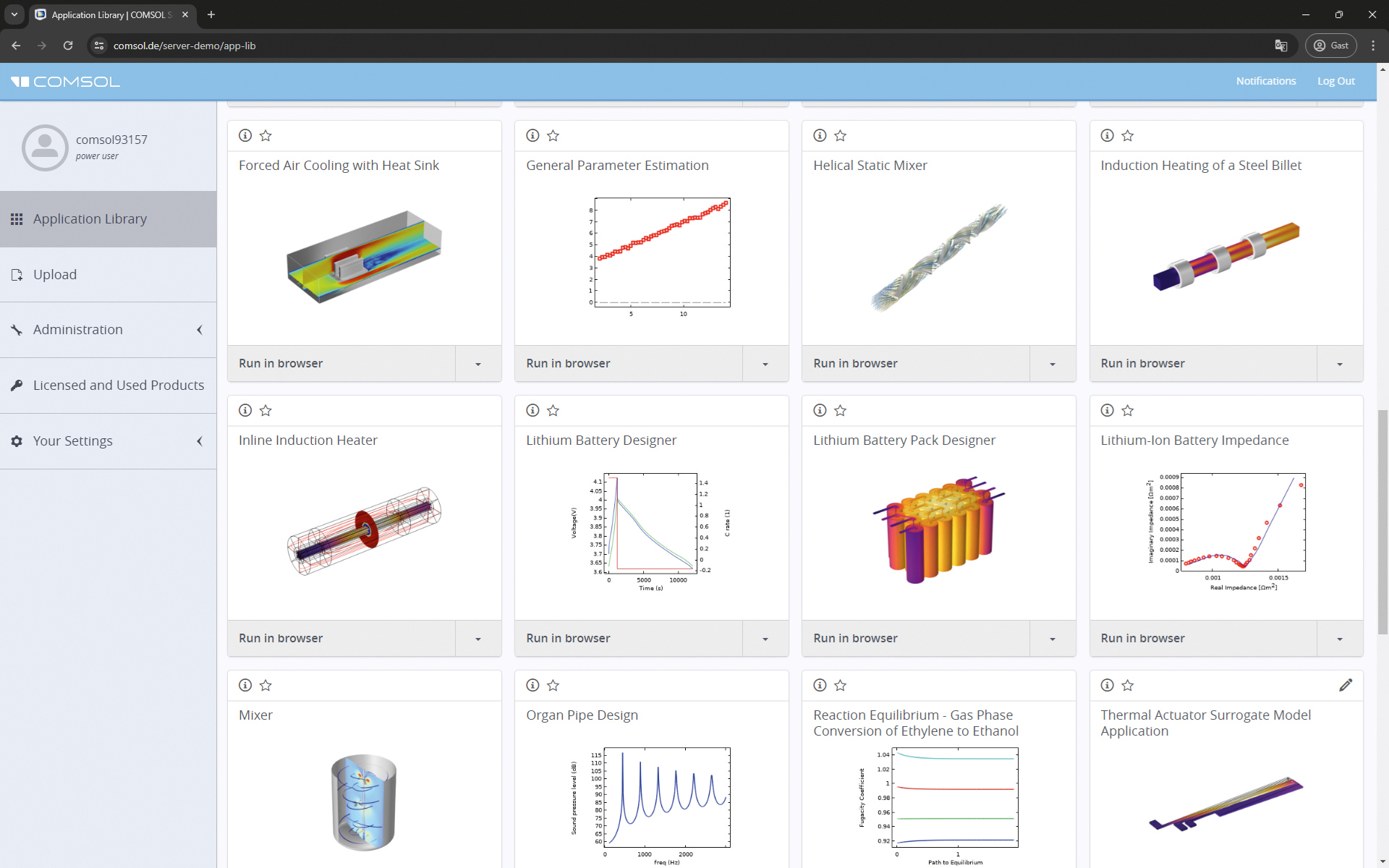The image size is (1389, 868).
Task: Open the Upload section in the sidebar
Action: tap(55, 274)
